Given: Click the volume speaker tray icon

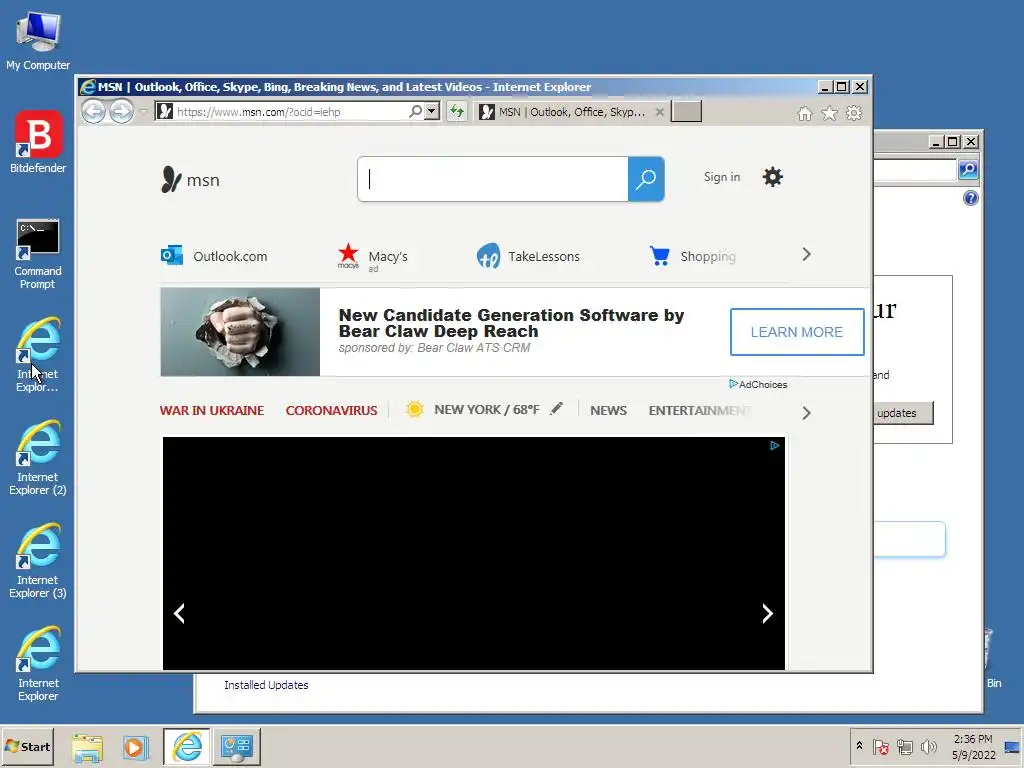Looking at the screenshot, I should click(x=928, y=746).
